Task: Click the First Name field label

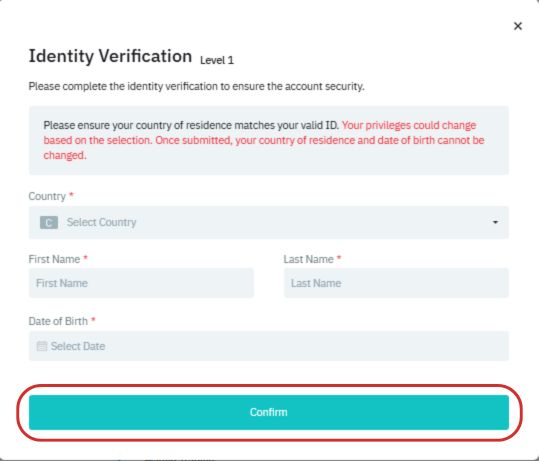Action: (54, 259)
